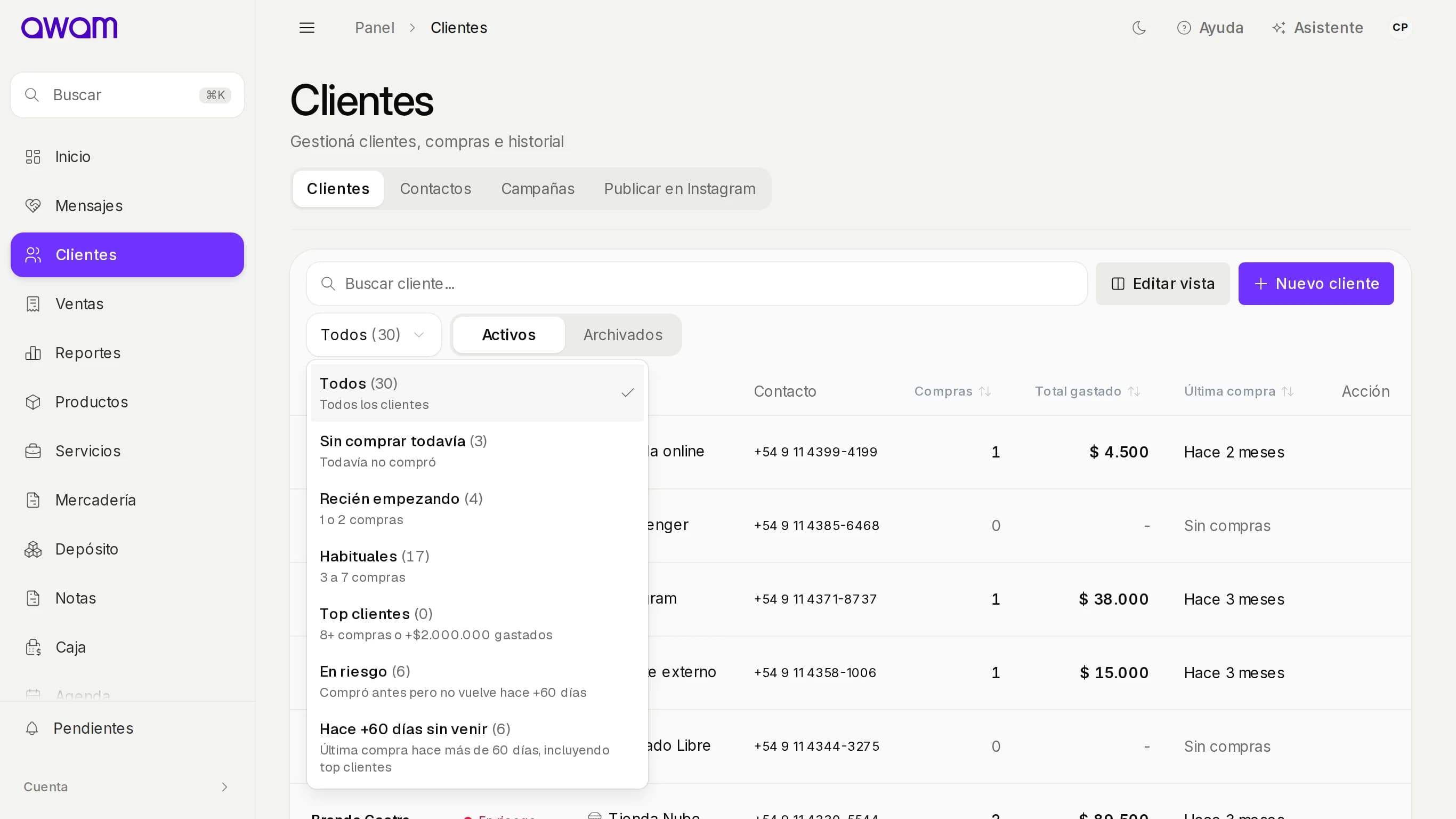Switch to the Contactos tab
Image resolution: width=1456 pixels, height=819 pixels.
point(435,188)
